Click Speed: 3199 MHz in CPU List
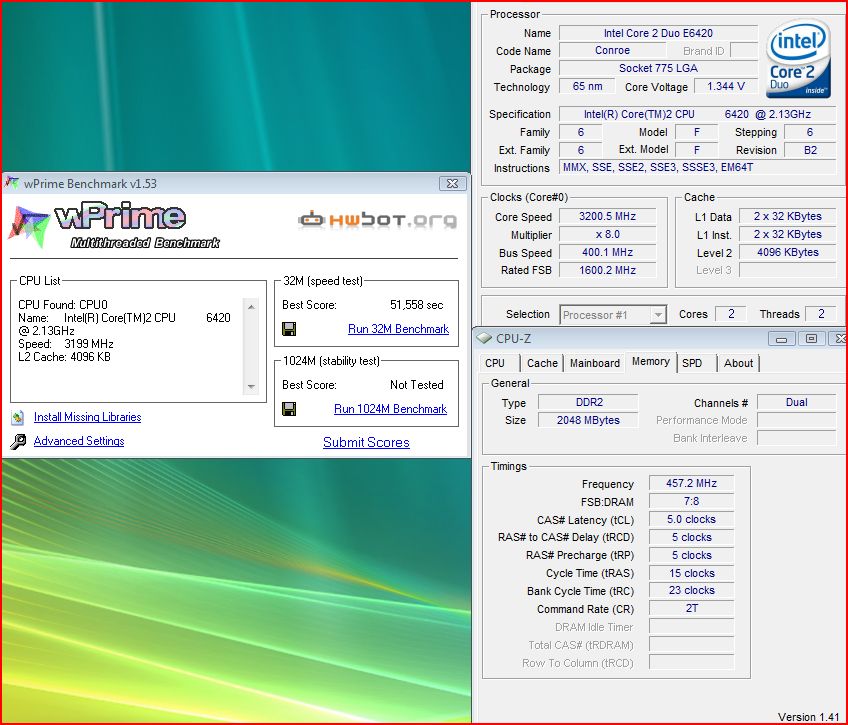 66,344
